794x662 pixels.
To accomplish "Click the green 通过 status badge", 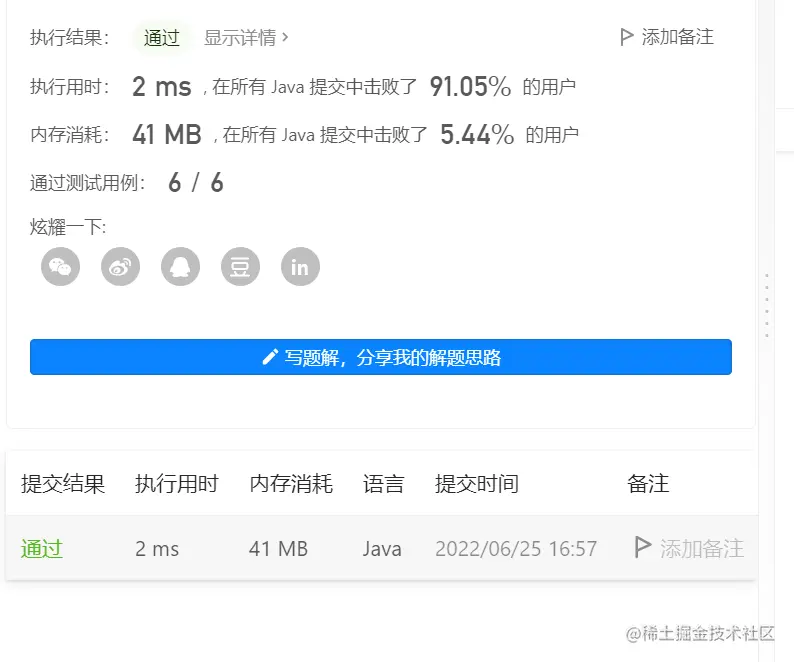I will pyautogui.click(x=162, y=37).
